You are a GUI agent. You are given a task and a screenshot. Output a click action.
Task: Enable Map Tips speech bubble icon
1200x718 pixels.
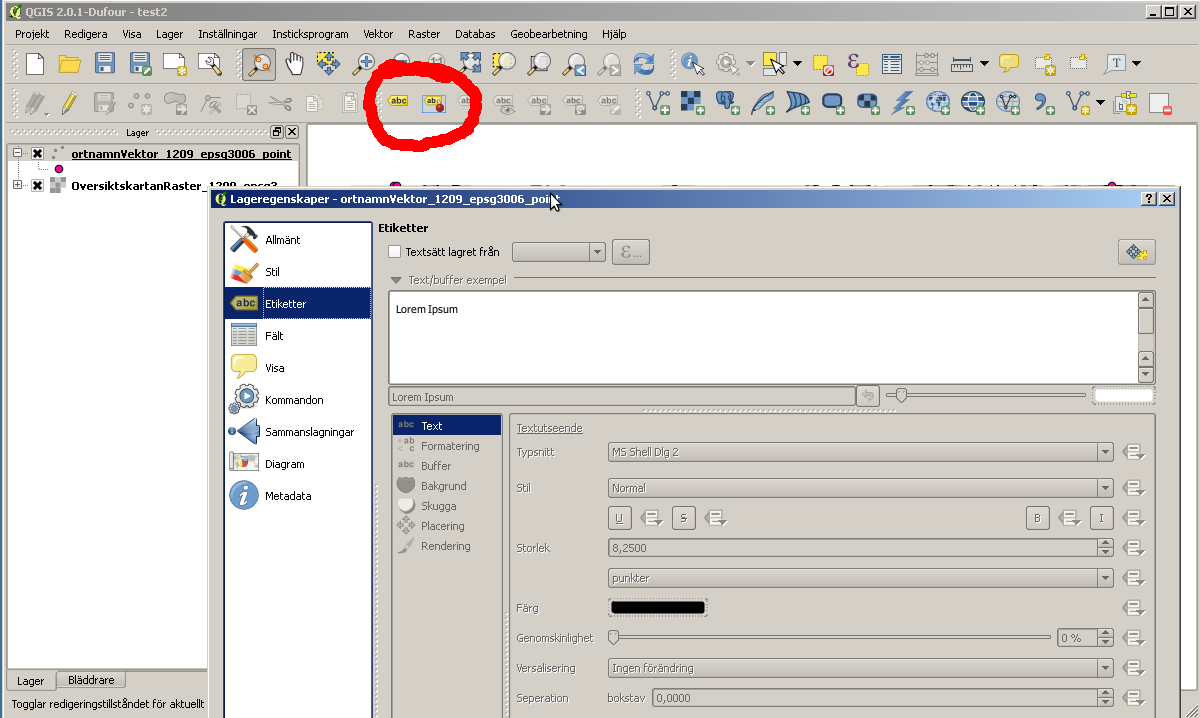coord(1009,64)
